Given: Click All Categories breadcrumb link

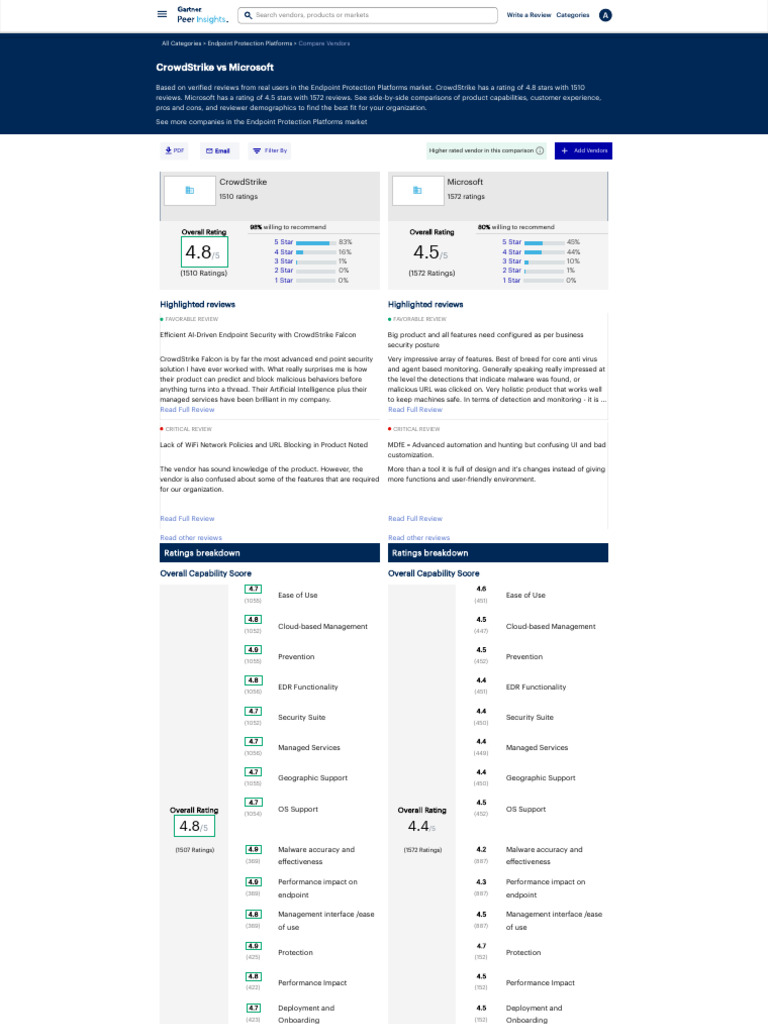Looking at the screenshot, I should [181, 43].
